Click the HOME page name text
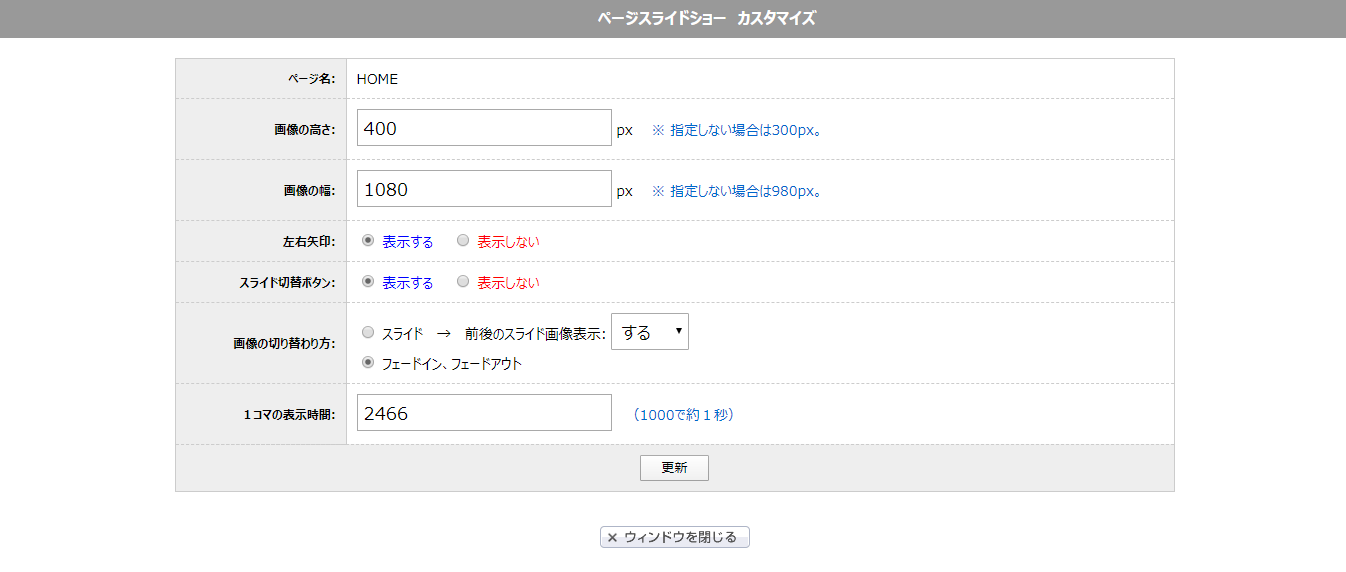This screenshot has height=572, width=1346. 377,79
